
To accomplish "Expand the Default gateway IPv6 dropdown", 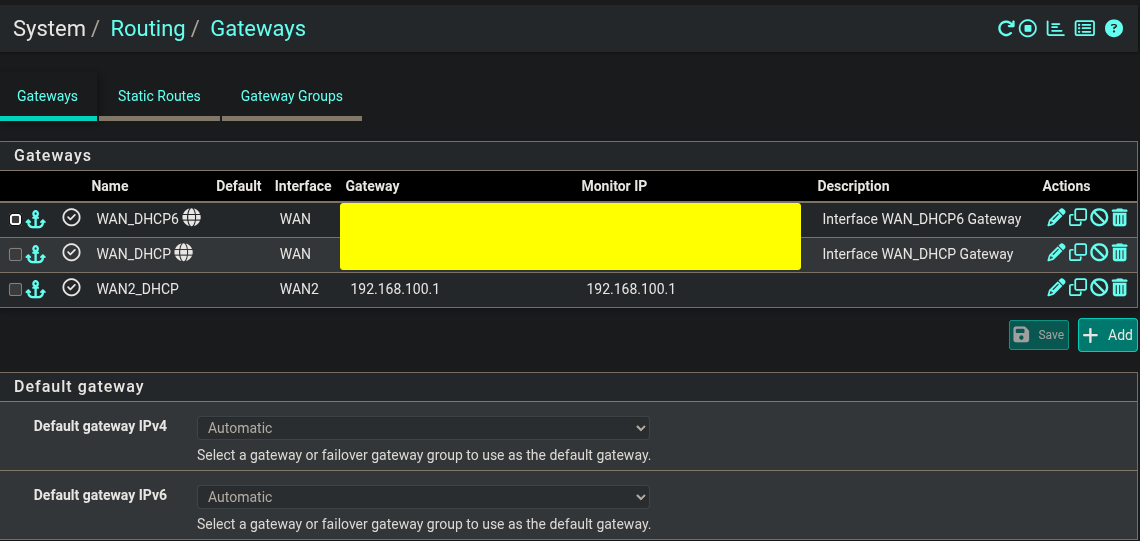I will 423,497.
